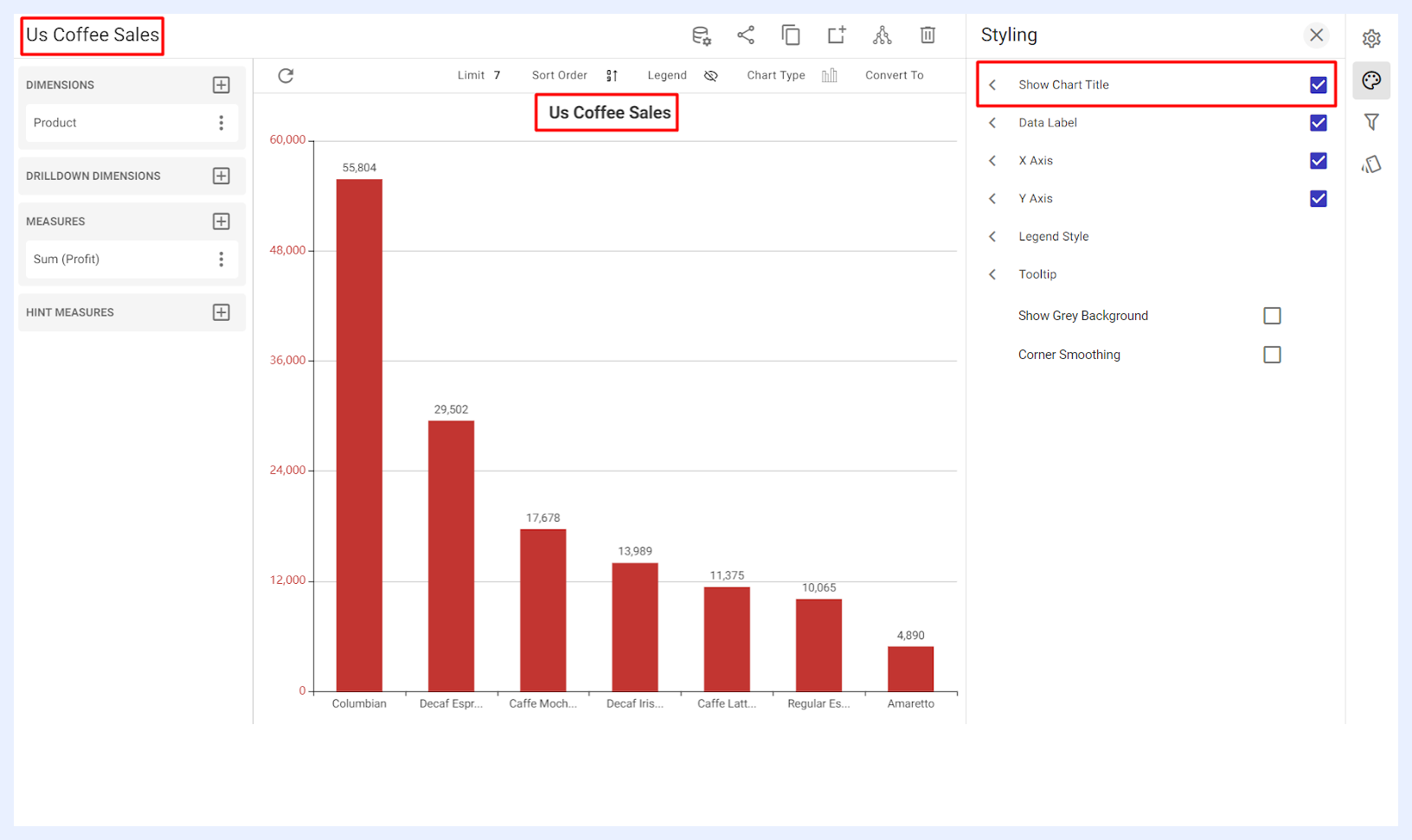Uncheck the Data Label checkbox
The height and width of the screenshot is (840, 1412).
pos(1319,123)
